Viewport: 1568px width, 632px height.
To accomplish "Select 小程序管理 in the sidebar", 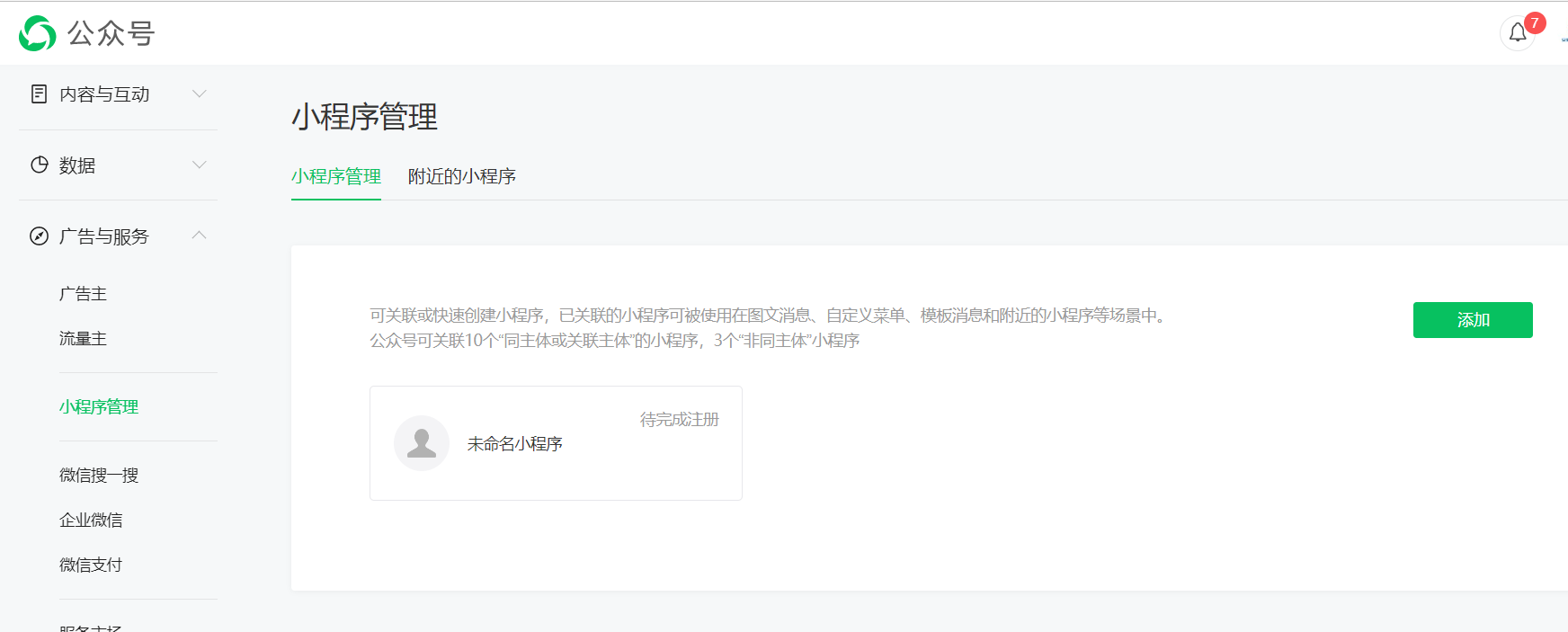I will 99,407.
